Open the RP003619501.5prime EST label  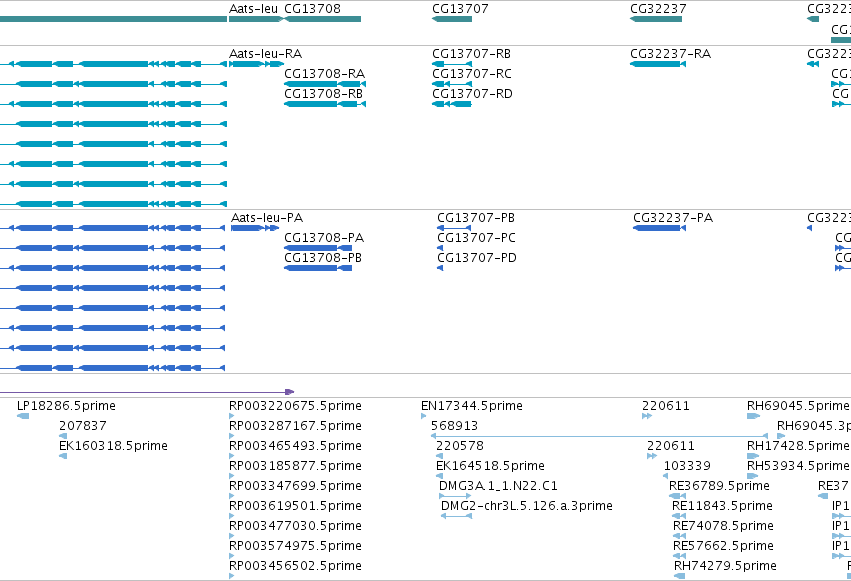pos(295,506)
